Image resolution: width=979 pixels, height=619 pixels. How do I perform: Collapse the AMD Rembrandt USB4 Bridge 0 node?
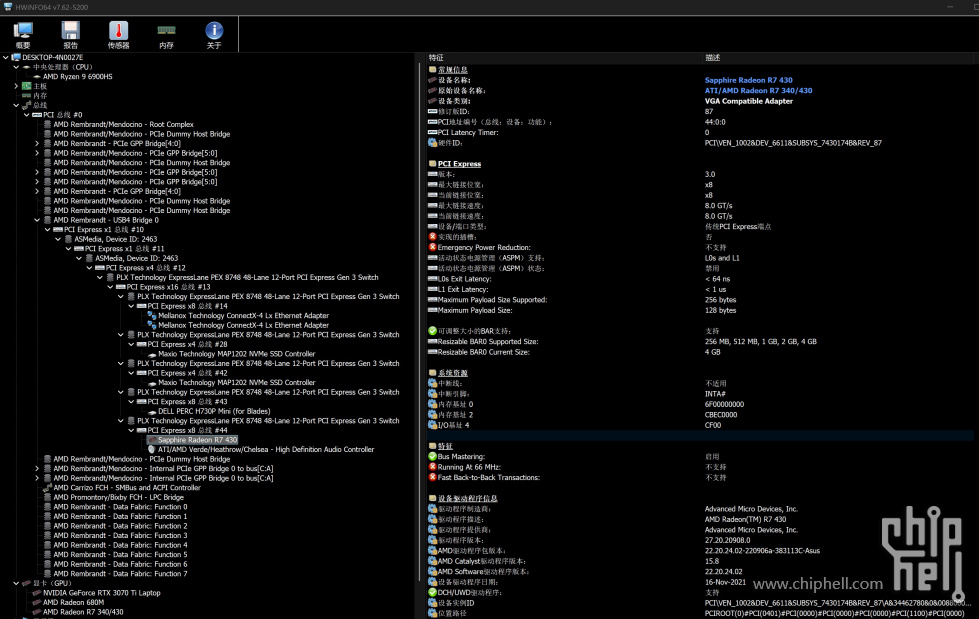37,220
